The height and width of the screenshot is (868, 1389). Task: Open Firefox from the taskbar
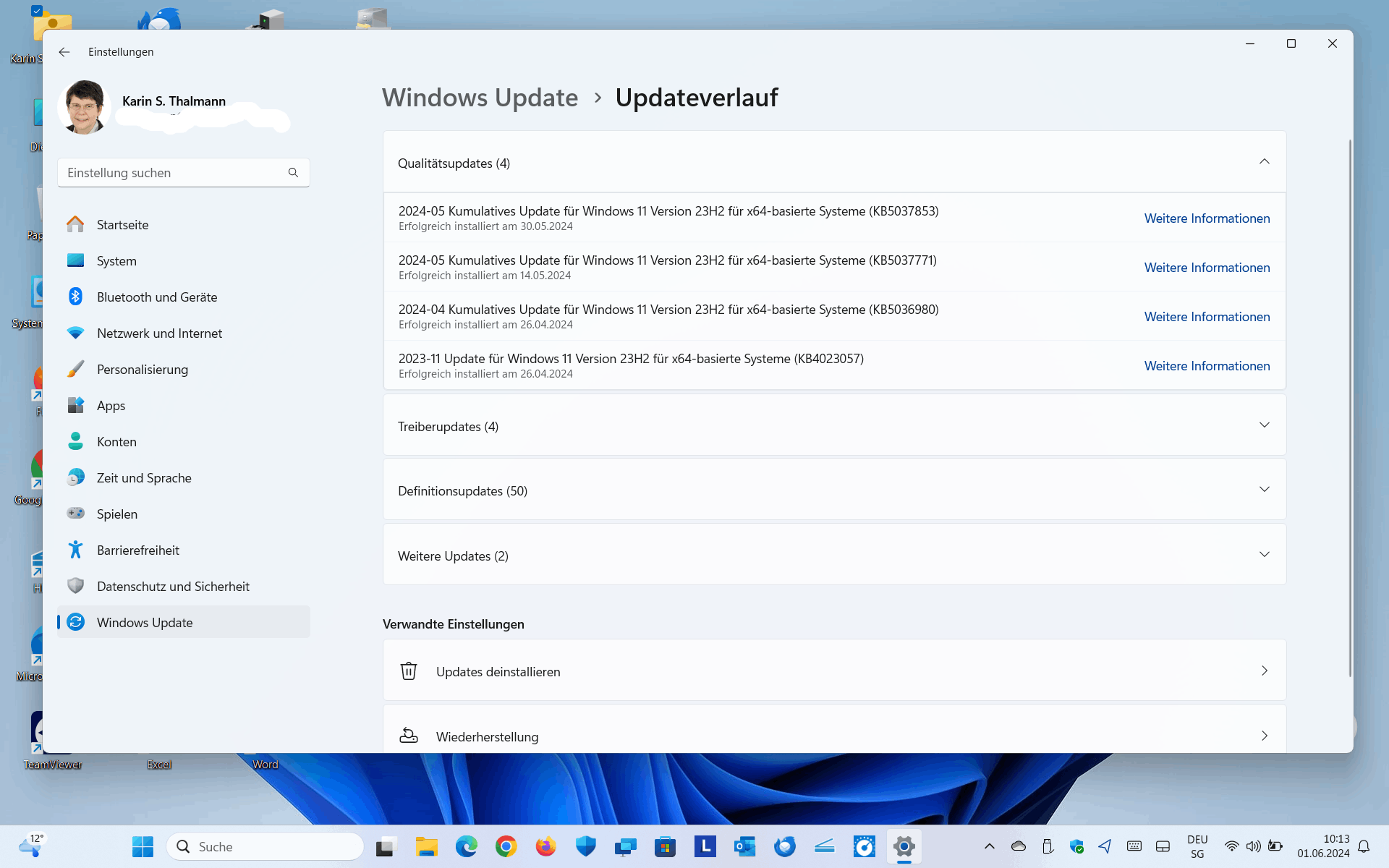[x=545, y=846]
